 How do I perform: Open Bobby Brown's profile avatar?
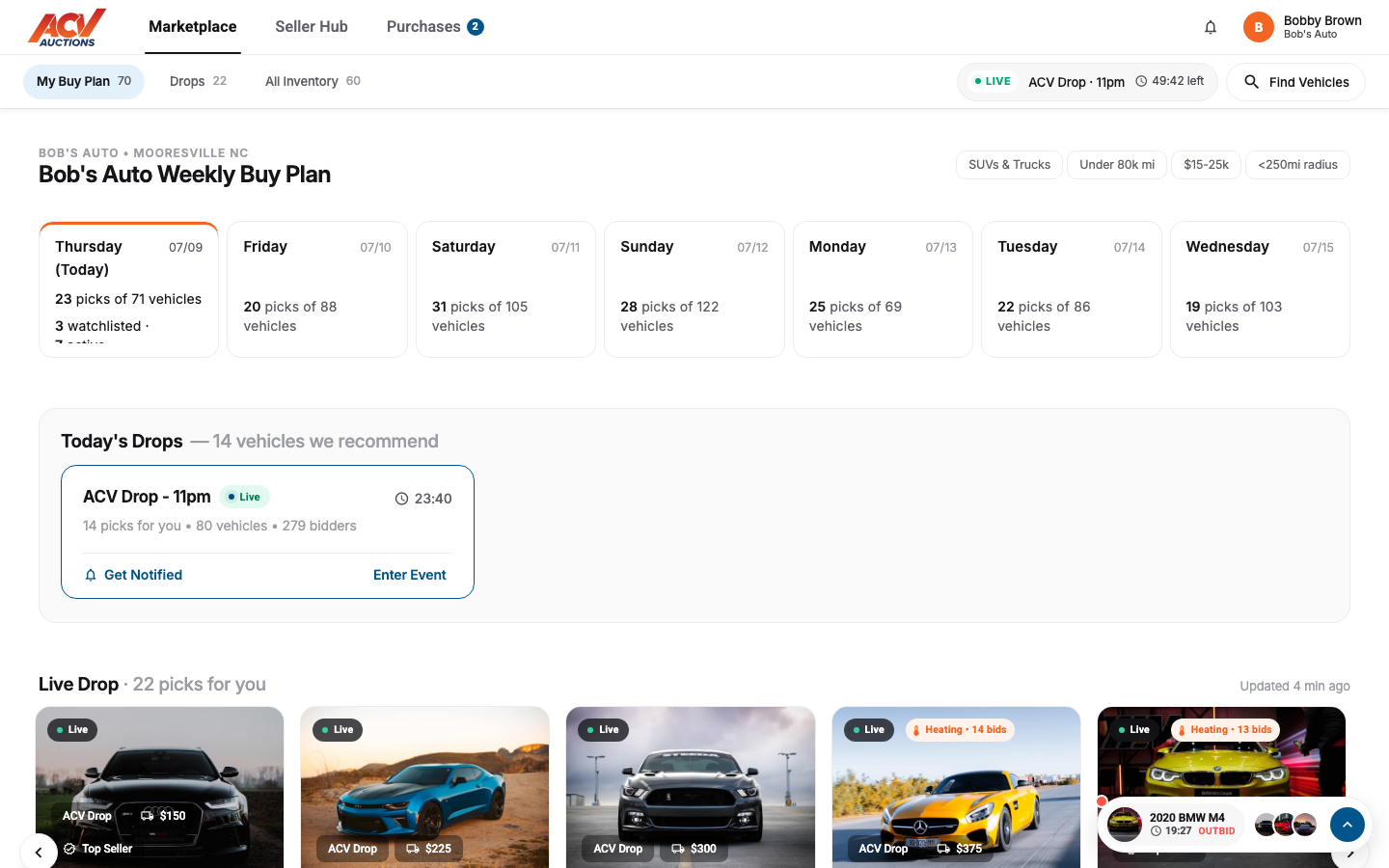click(x=1258, y=27)
